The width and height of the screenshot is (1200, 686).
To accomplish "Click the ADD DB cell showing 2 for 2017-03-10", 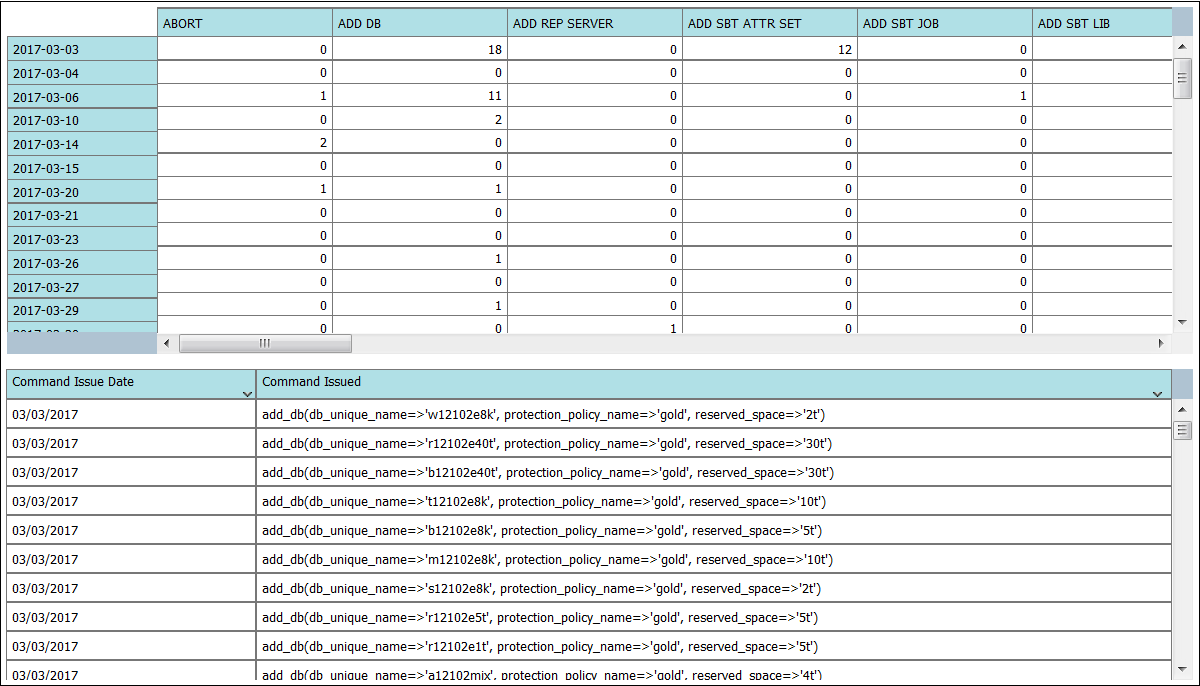I will pos(420,119).
